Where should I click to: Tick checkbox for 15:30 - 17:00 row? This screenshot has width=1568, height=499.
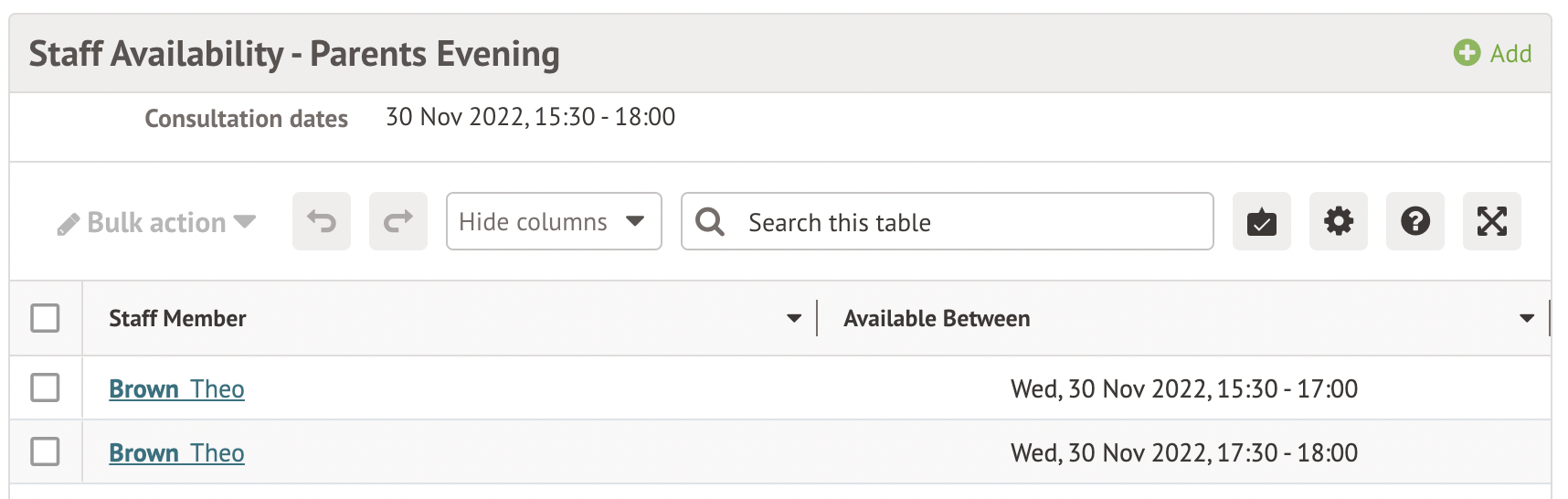pos(45,388)
